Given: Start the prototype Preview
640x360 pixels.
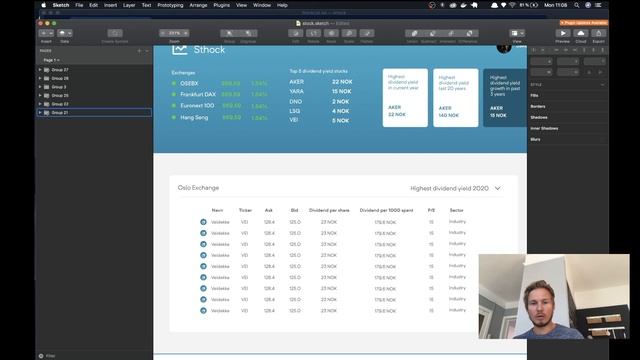Looking at the screenshot, I should click(x=563, y=33).
